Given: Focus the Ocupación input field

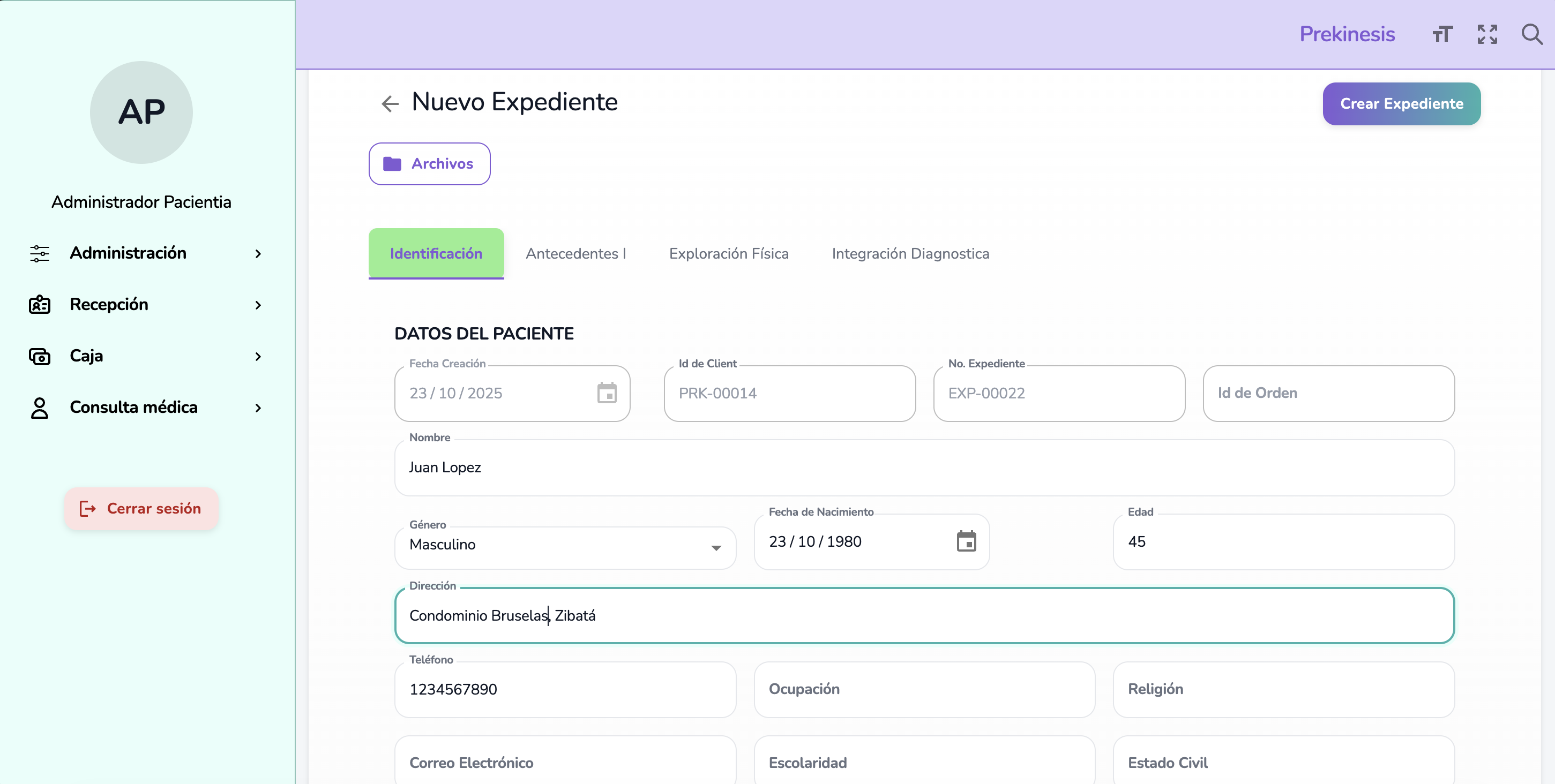Looking at the screenshot, I should pos(924,689).
